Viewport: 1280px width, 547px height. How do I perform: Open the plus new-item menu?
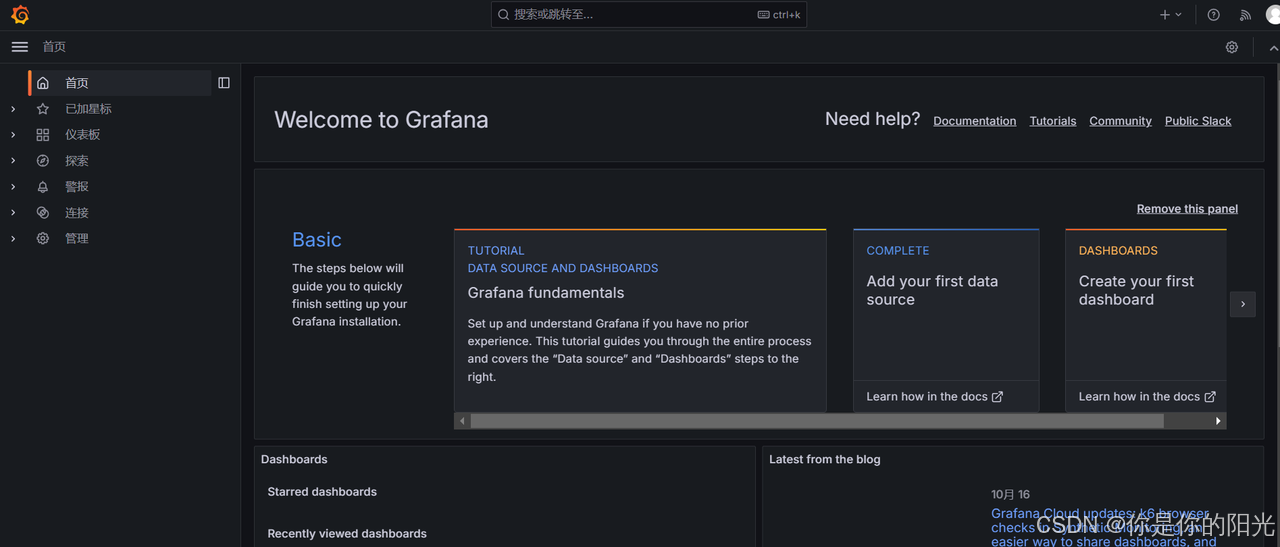tap(1170, 15)
